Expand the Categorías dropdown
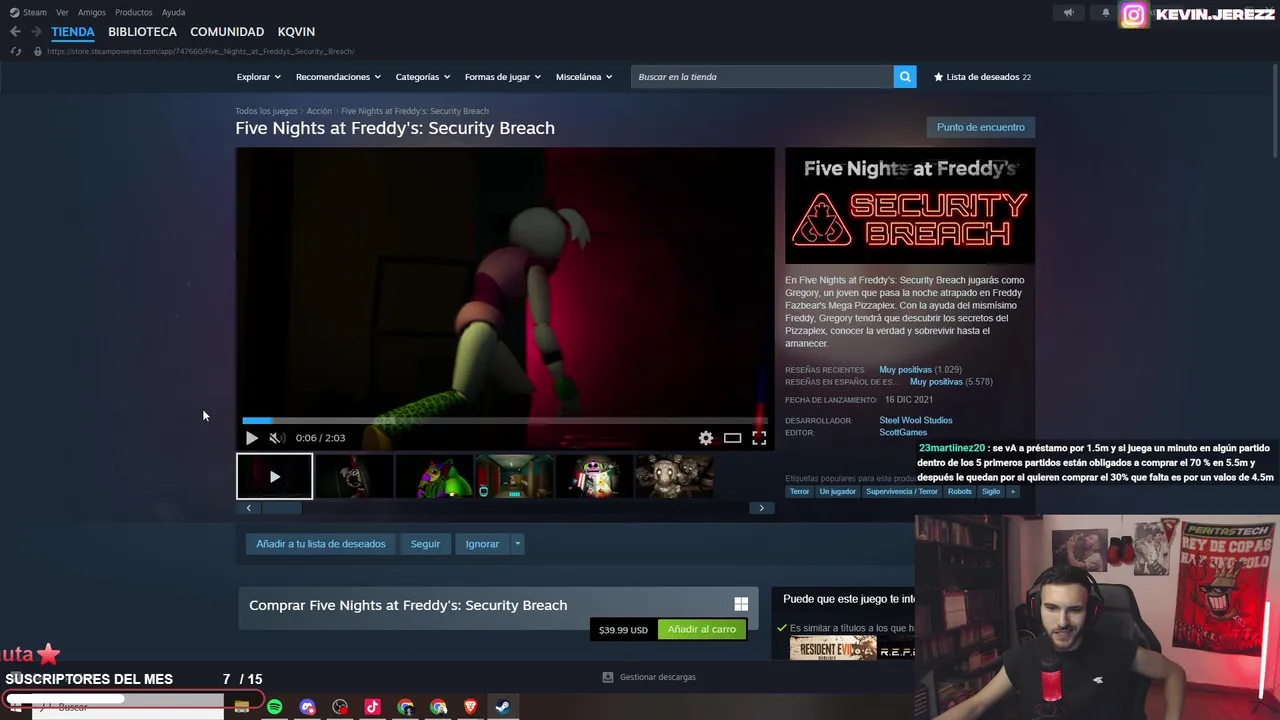The width and height of the screenshot is (1280, 720). pyautogui.click(x=422, y=77)
